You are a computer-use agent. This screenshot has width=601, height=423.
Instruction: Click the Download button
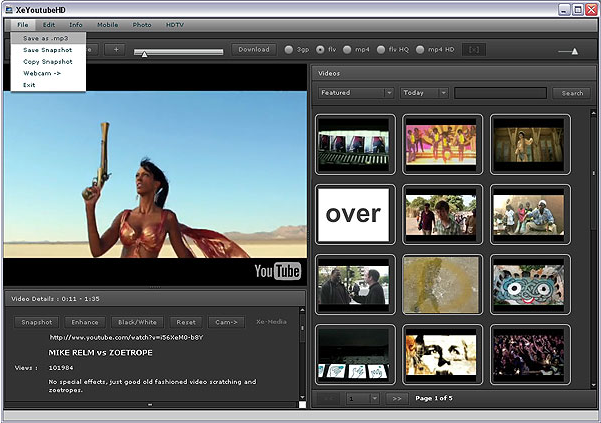click(254, 49)
